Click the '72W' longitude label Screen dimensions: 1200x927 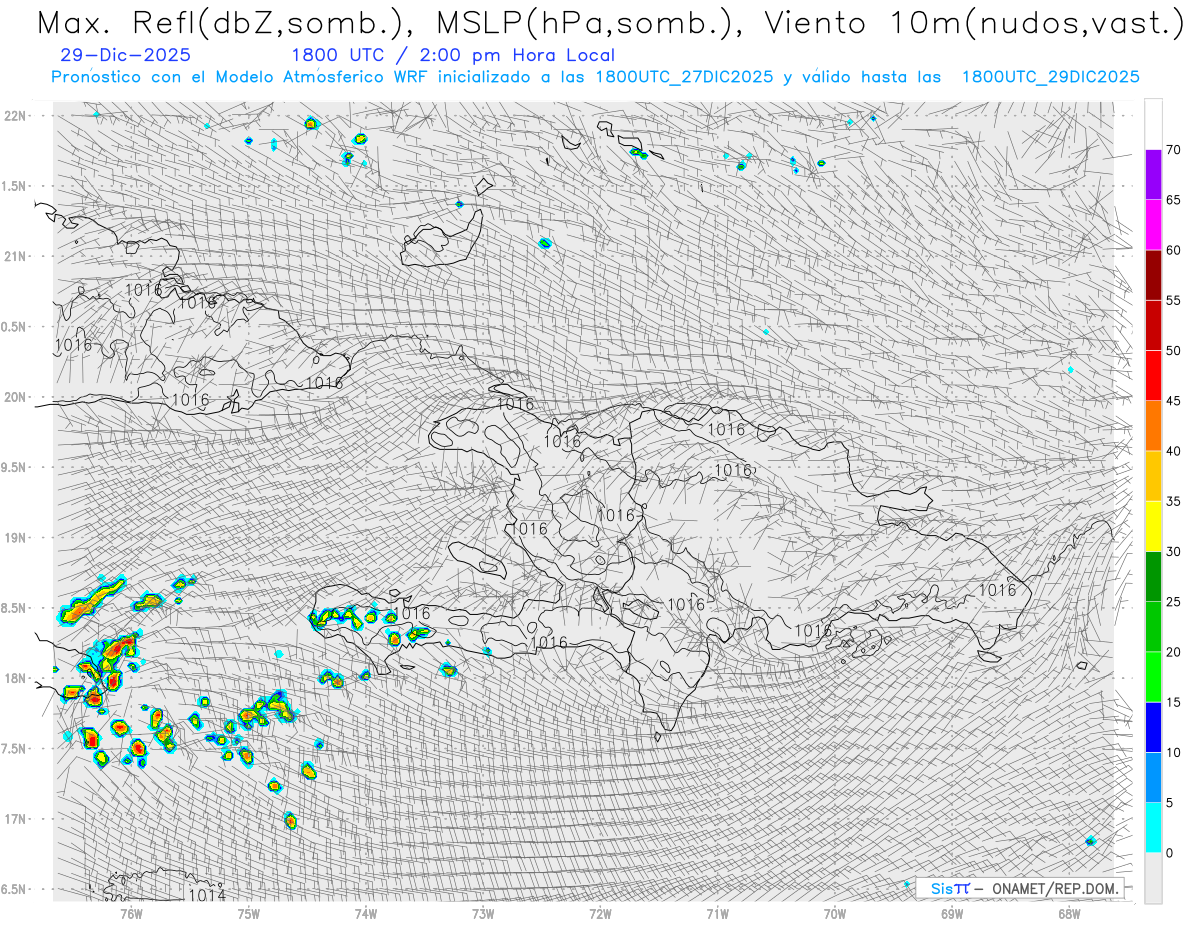pyautogui.click(x=600, y=912)
